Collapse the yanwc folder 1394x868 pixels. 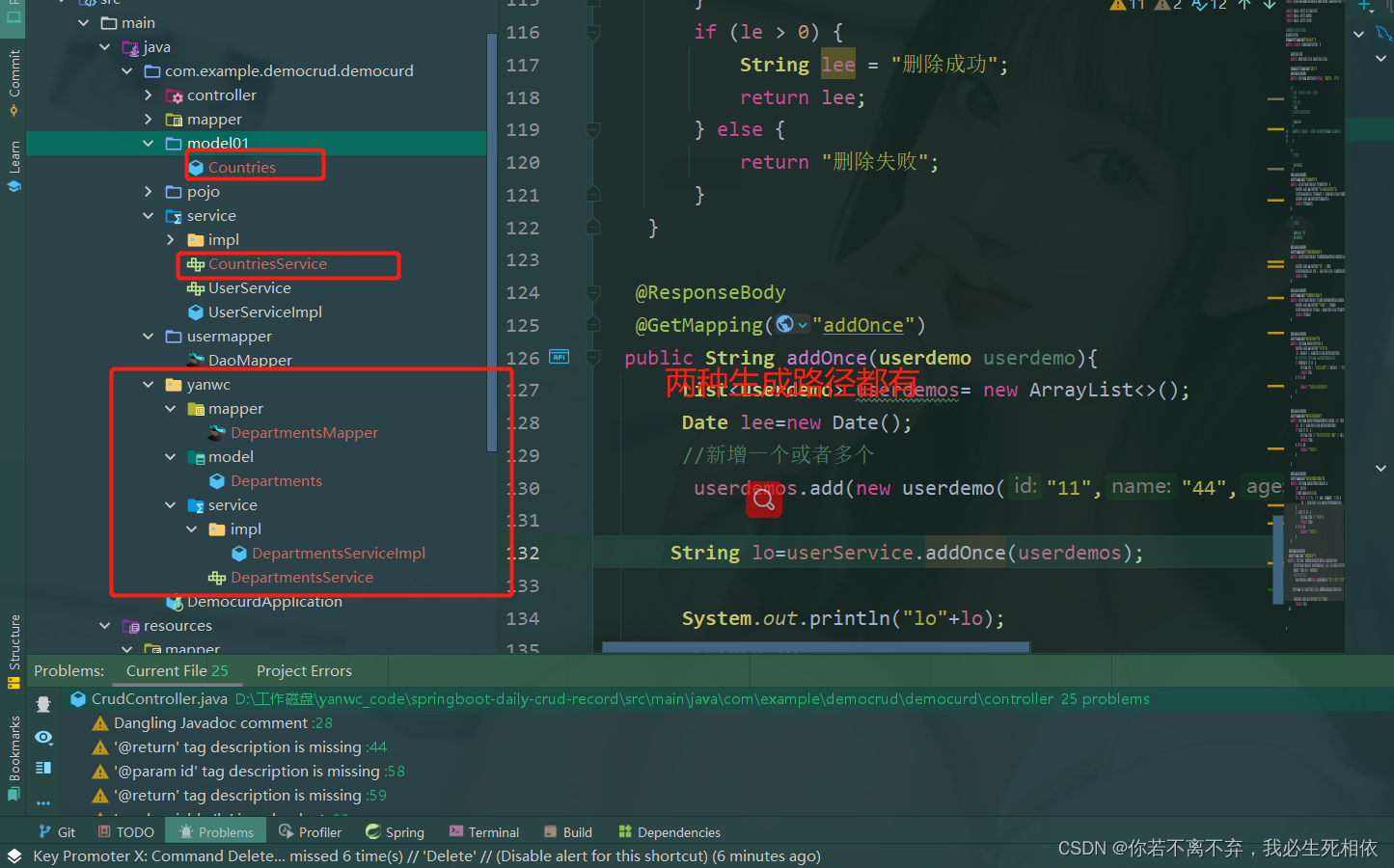point(148,385)
